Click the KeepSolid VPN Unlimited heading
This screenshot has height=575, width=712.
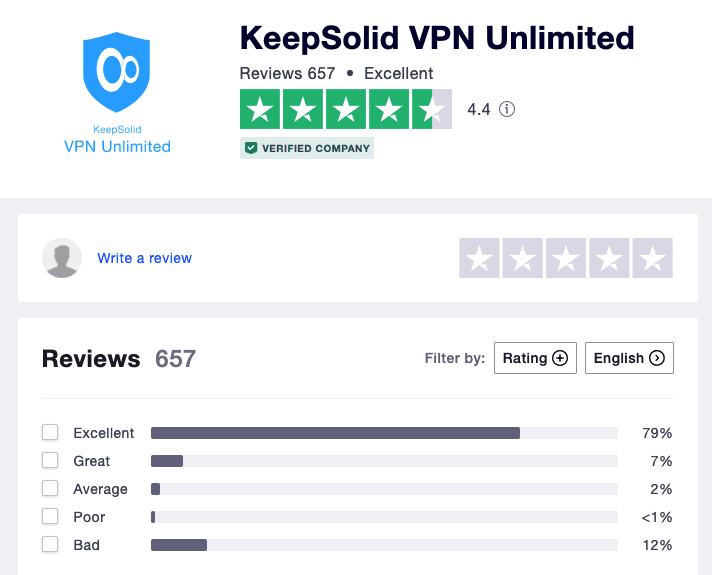click(437, 38)
